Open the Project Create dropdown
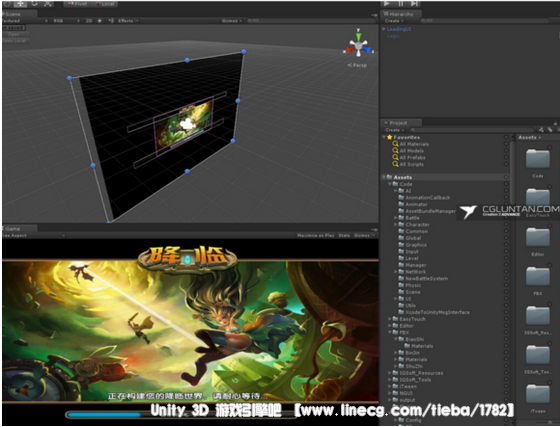This screenshot has height=427, width=560. [x=394, y=130]
